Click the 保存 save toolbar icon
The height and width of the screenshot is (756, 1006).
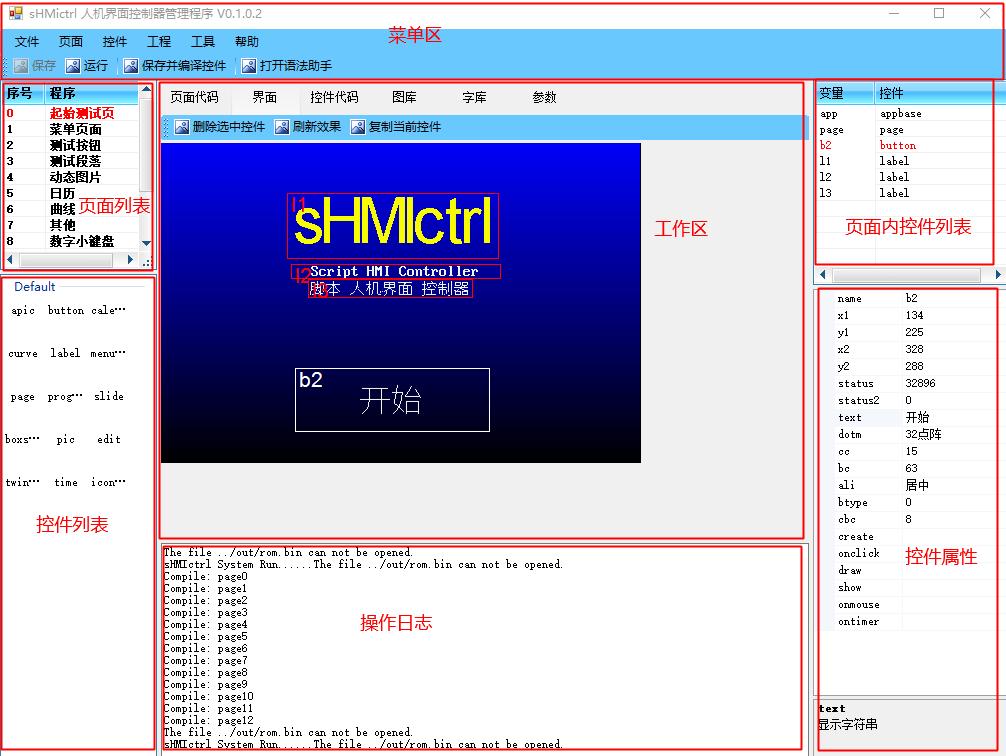coord(21,65)
